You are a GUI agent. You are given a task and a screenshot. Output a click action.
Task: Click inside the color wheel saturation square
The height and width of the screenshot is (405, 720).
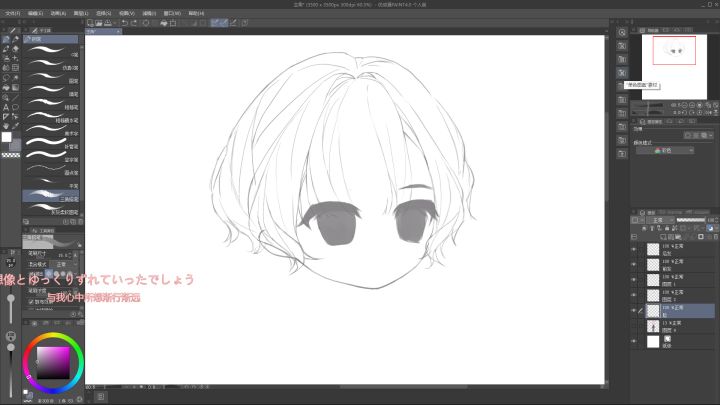[53, 363]
